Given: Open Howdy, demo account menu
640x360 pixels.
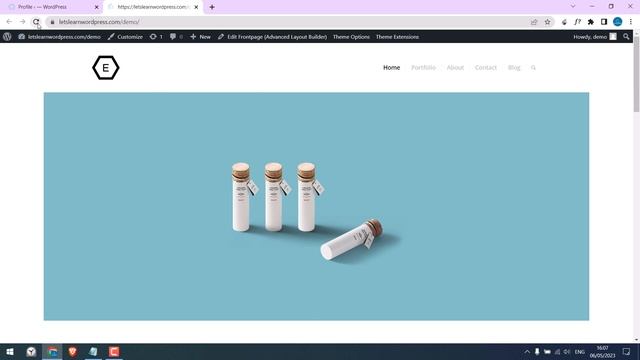Looking at the screenshot, I should tap(595, 37).
